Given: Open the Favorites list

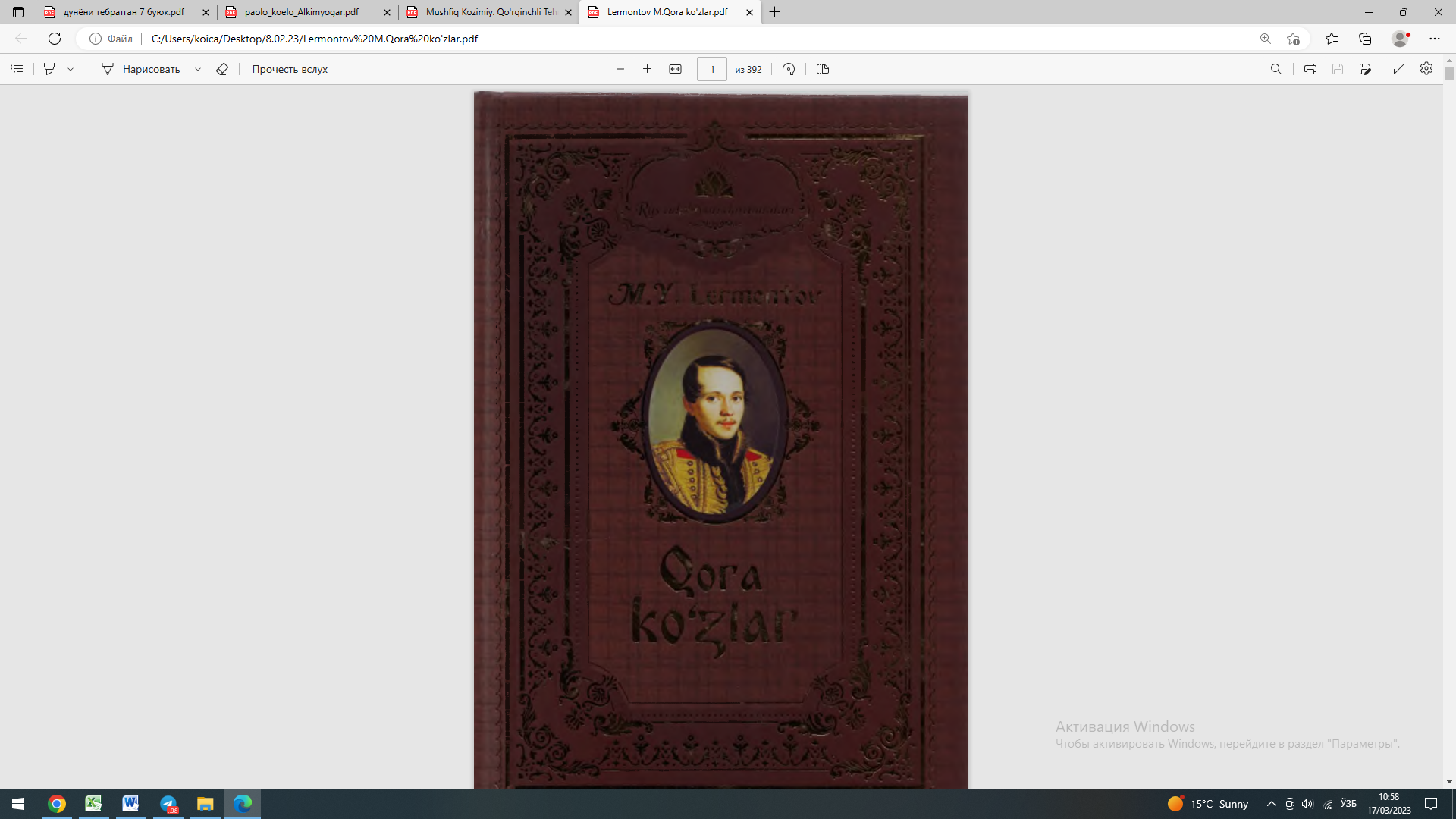Looking at the screenshot, I should (x=1332, y=39).
